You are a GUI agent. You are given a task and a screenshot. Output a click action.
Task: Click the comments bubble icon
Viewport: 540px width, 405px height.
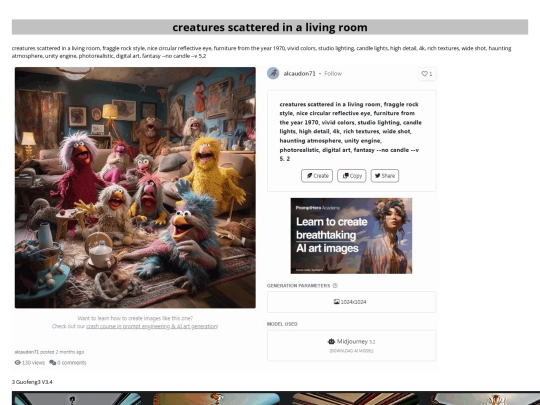pyautogui.click(x=52, y=362)
